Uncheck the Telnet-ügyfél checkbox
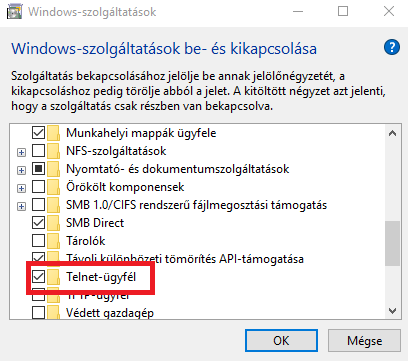The height and width of the screenshot is (361, 408). [38, 276]
